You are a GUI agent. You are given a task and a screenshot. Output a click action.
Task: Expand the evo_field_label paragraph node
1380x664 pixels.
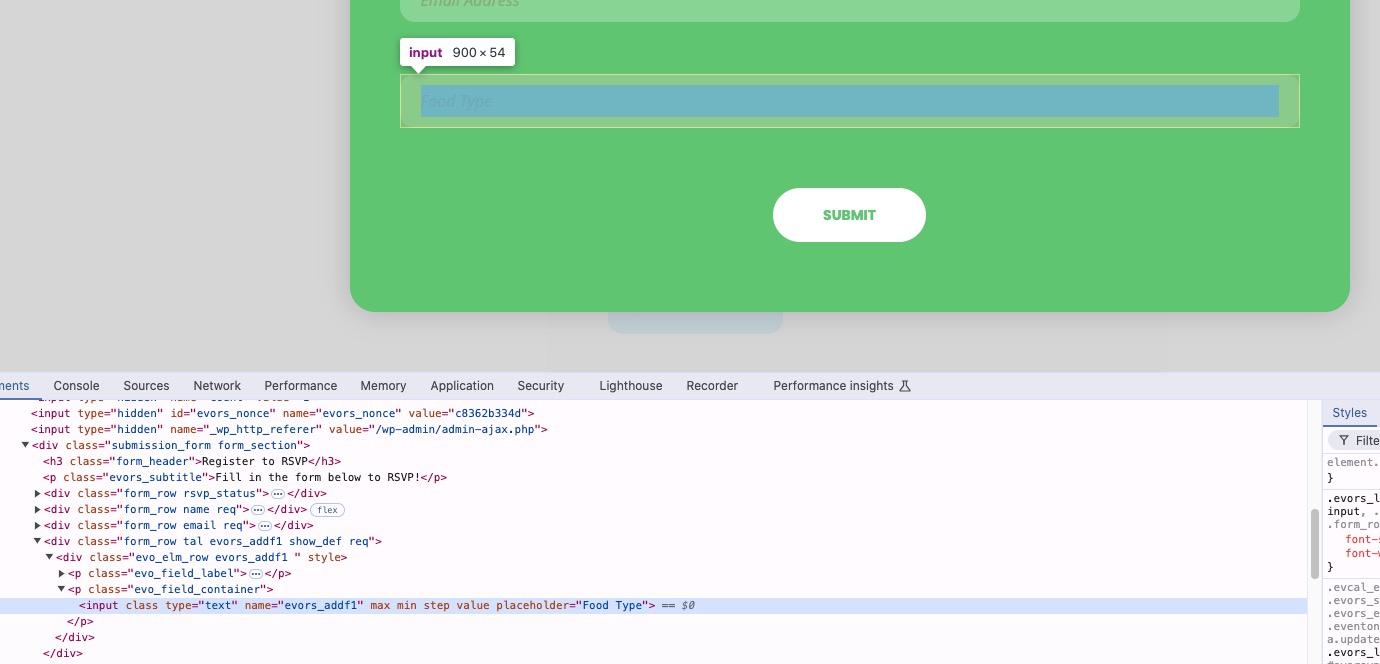[x=62, y=573]
